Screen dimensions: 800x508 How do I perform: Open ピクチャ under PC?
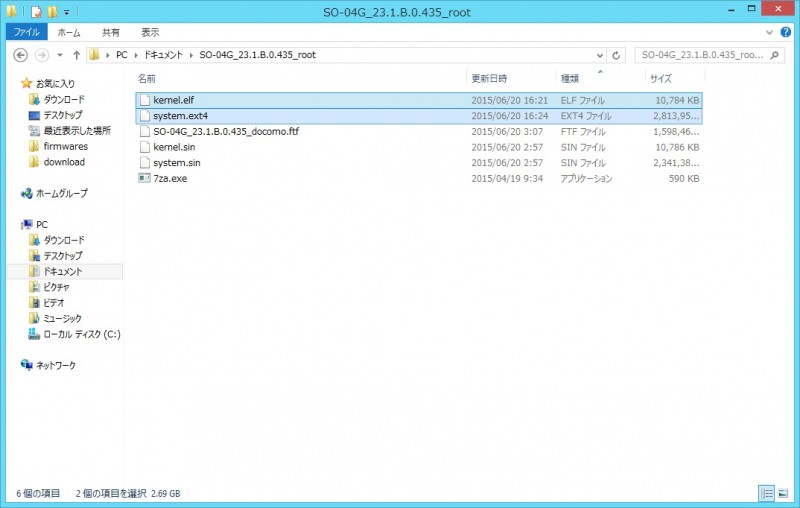[x=56, y=287]
